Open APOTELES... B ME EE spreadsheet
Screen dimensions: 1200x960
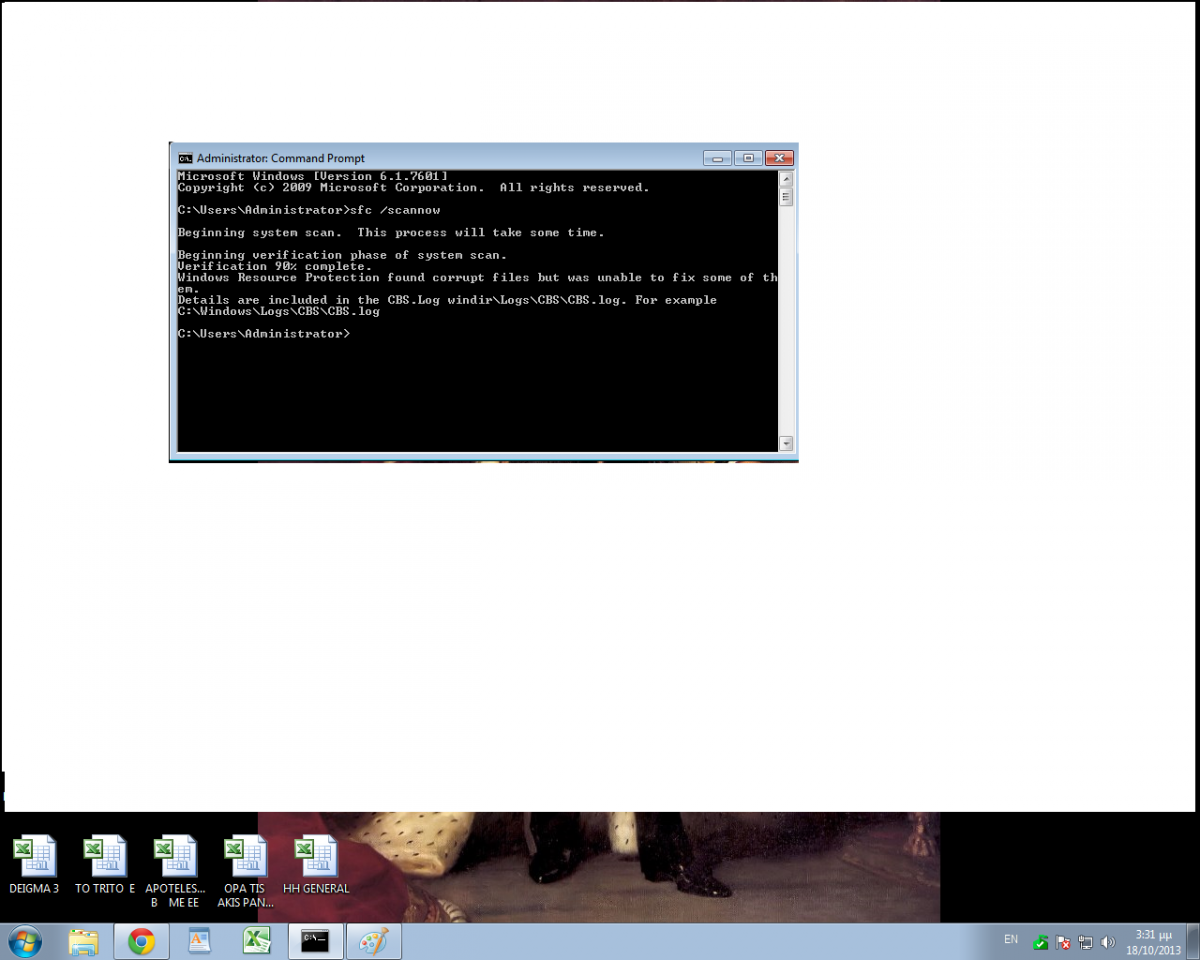point(175,872)
